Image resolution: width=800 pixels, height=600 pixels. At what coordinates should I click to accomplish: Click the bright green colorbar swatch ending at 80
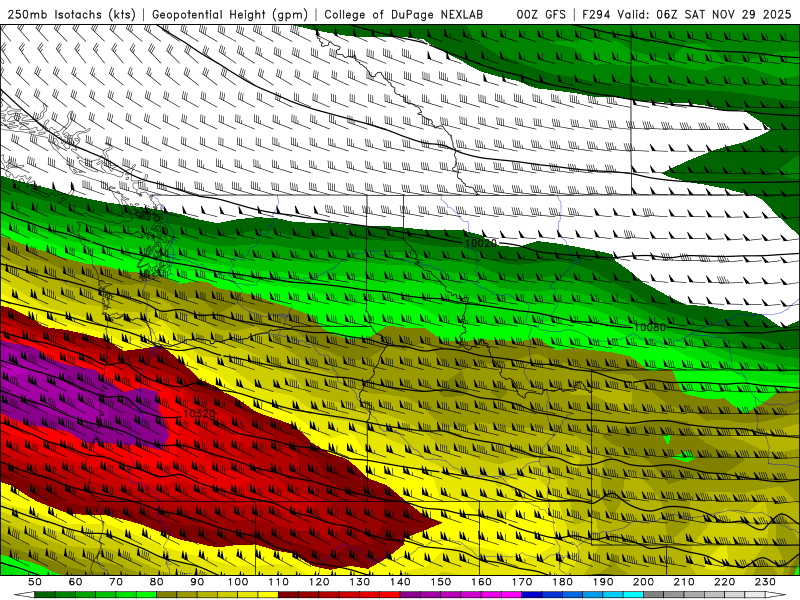coord(146,595)
